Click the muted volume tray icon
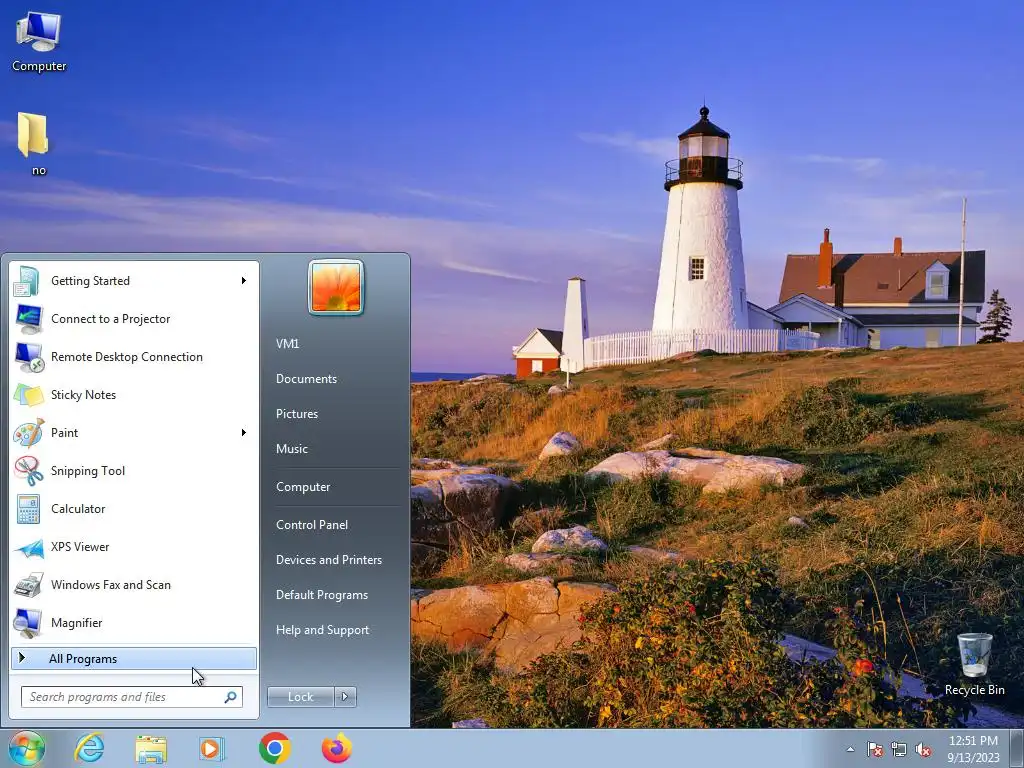This screenshot has height=768, width=1024. 923,749
